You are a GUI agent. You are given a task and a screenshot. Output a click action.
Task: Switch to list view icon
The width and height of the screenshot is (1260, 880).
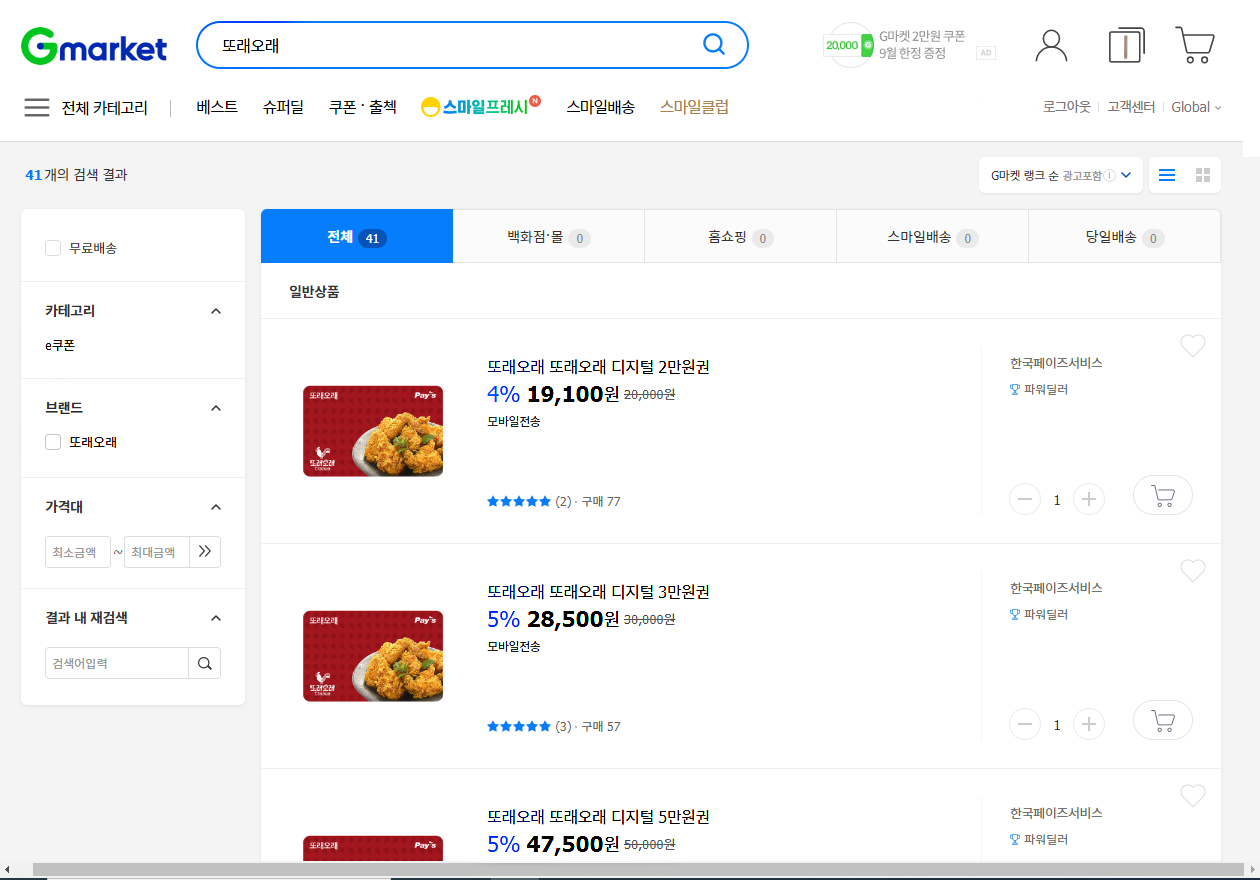tap(1167, 175)
